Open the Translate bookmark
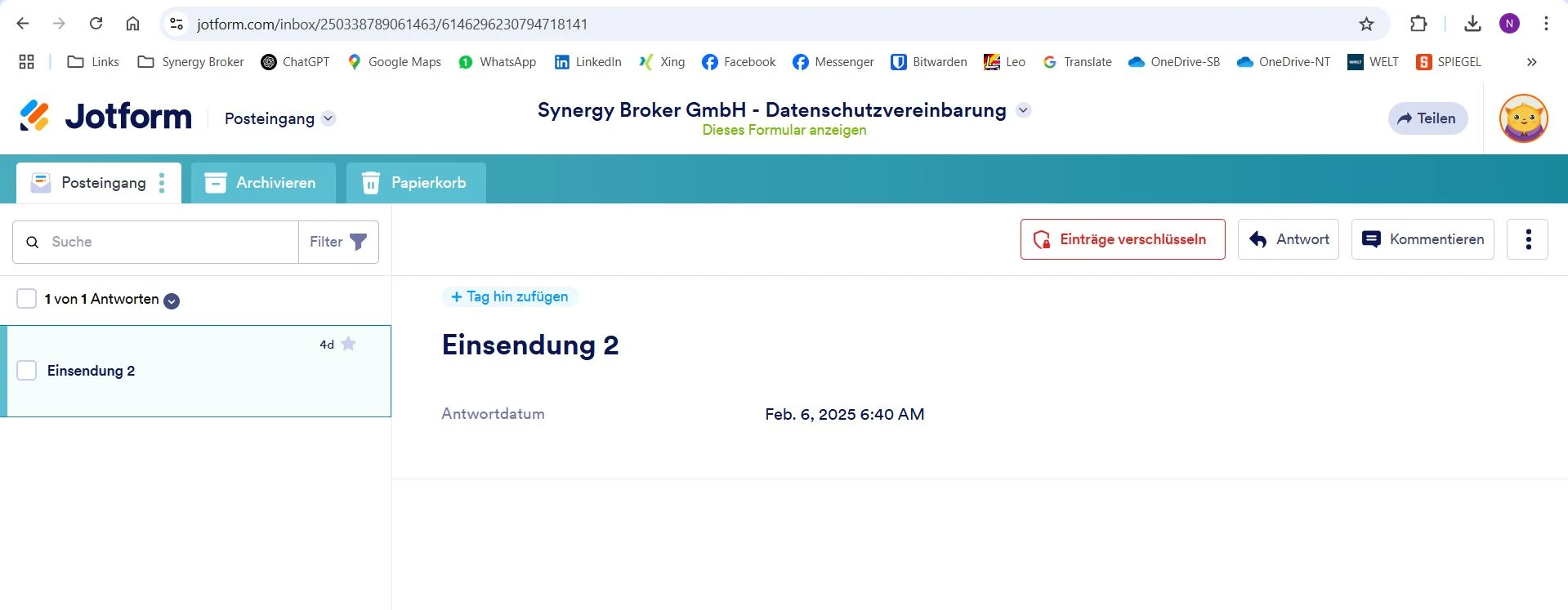 1077,62
